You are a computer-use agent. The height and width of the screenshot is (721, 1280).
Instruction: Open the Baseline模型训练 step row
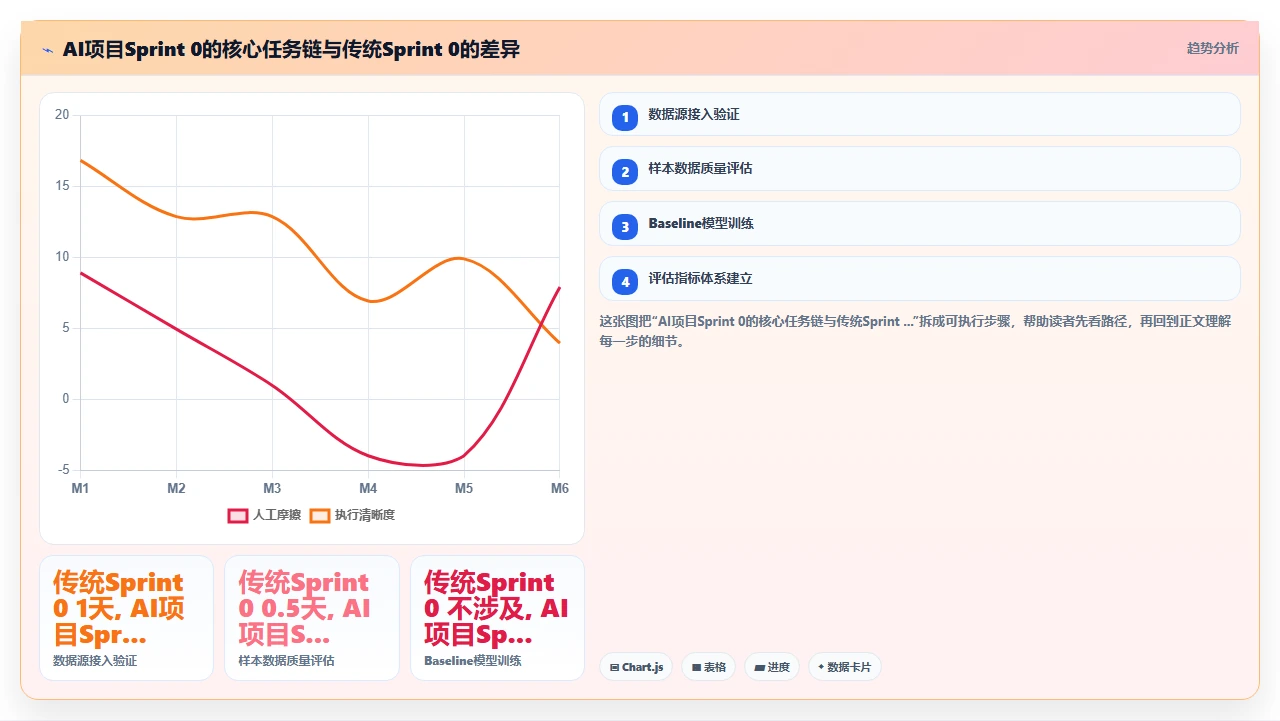(919, 224)
